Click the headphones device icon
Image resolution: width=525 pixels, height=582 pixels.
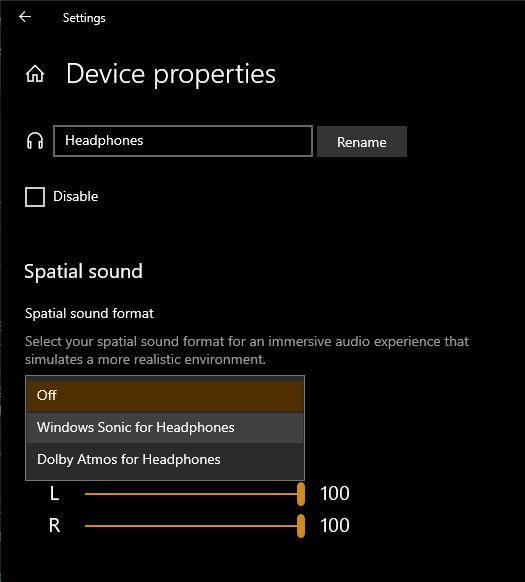(x=35, y=141)
